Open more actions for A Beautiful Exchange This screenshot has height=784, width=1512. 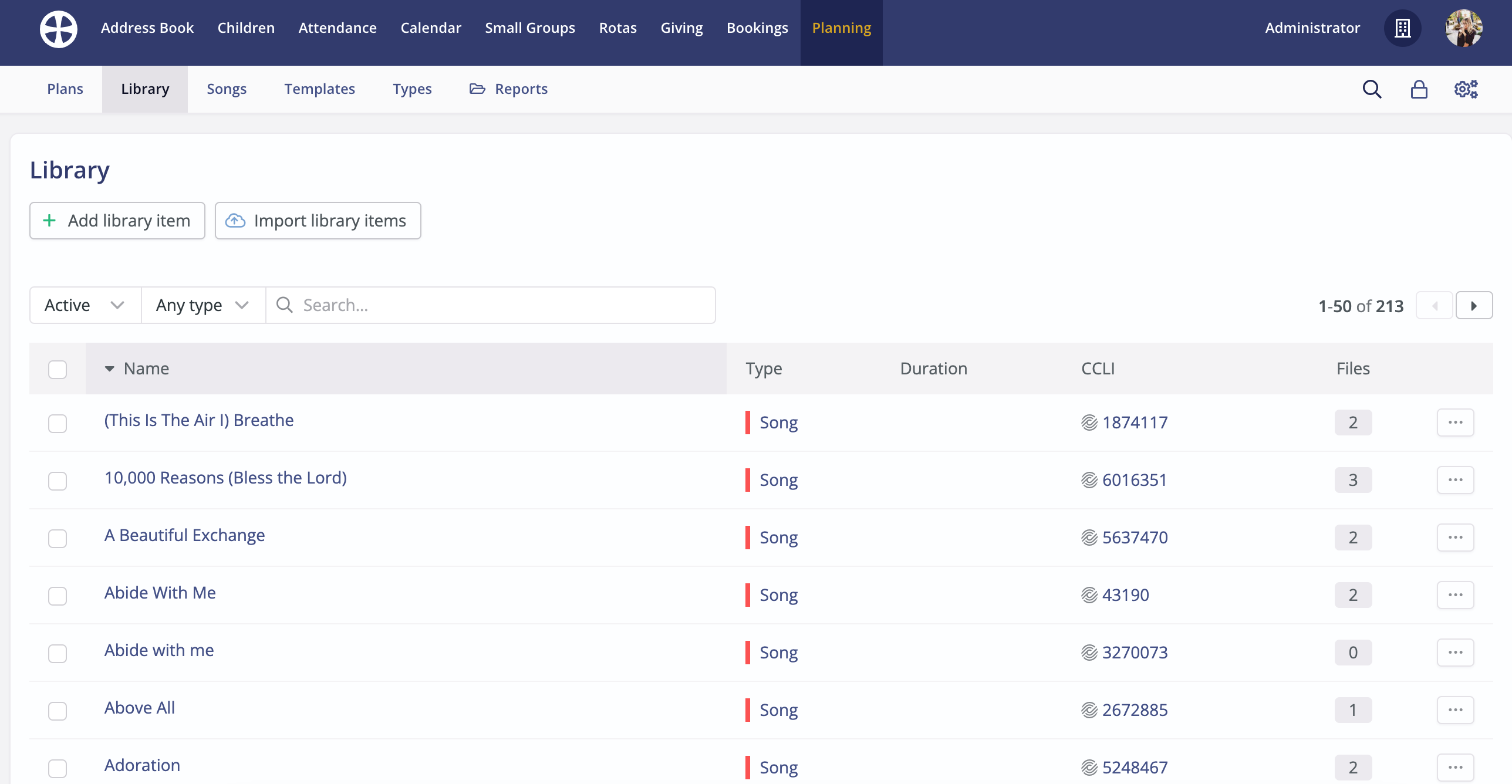point(1455,538)
